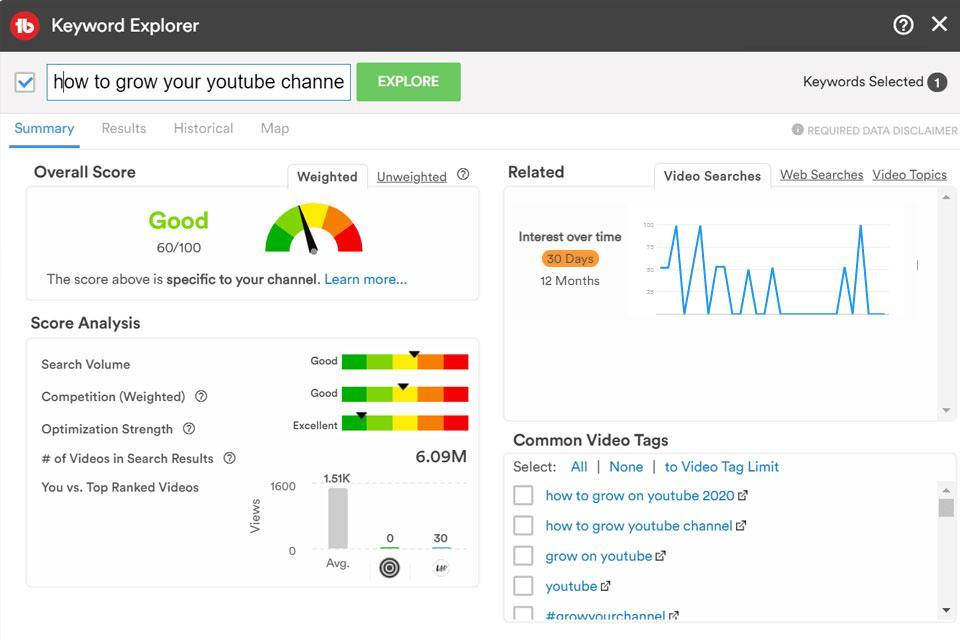Check the 'how to grow youtube channel' tag
Viewport: 960px width, 640px height.
[x=523, y=525]
